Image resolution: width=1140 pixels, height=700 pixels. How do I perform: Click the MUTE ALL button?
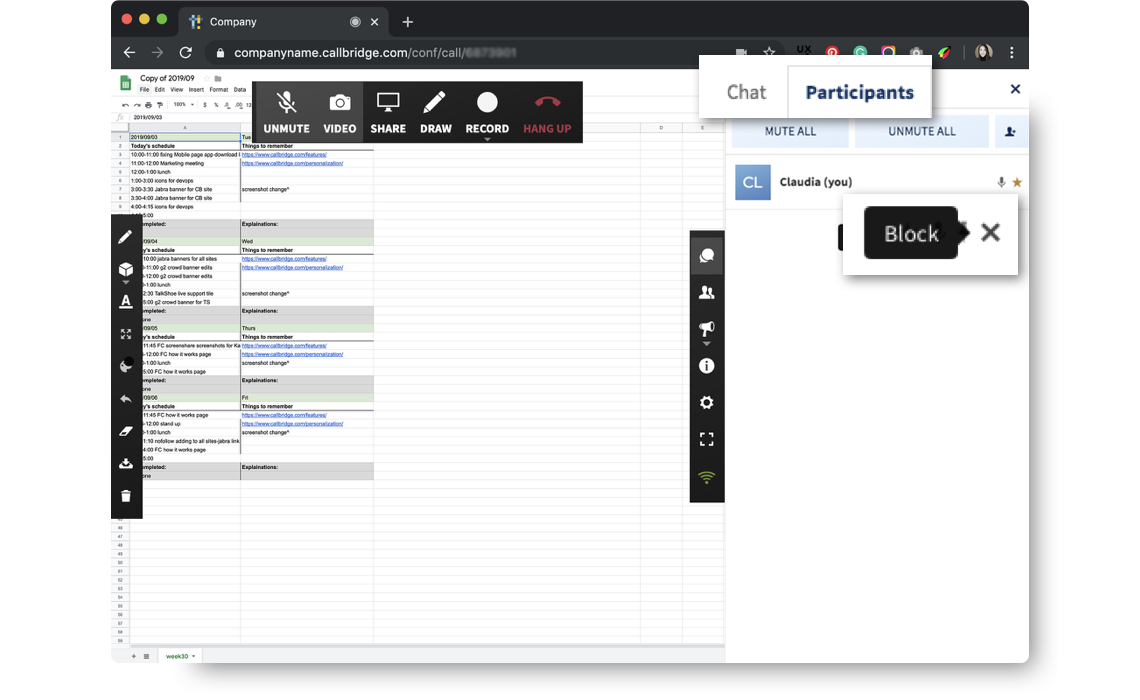click(790, 131)
